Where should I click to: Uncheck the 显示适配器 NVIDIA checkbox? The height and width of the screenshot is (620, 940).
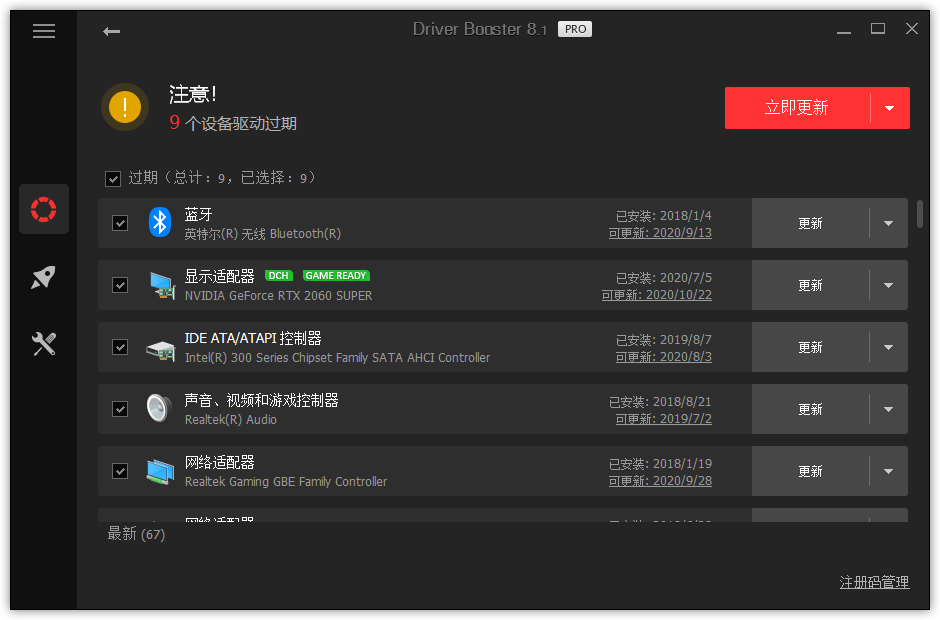120,285
